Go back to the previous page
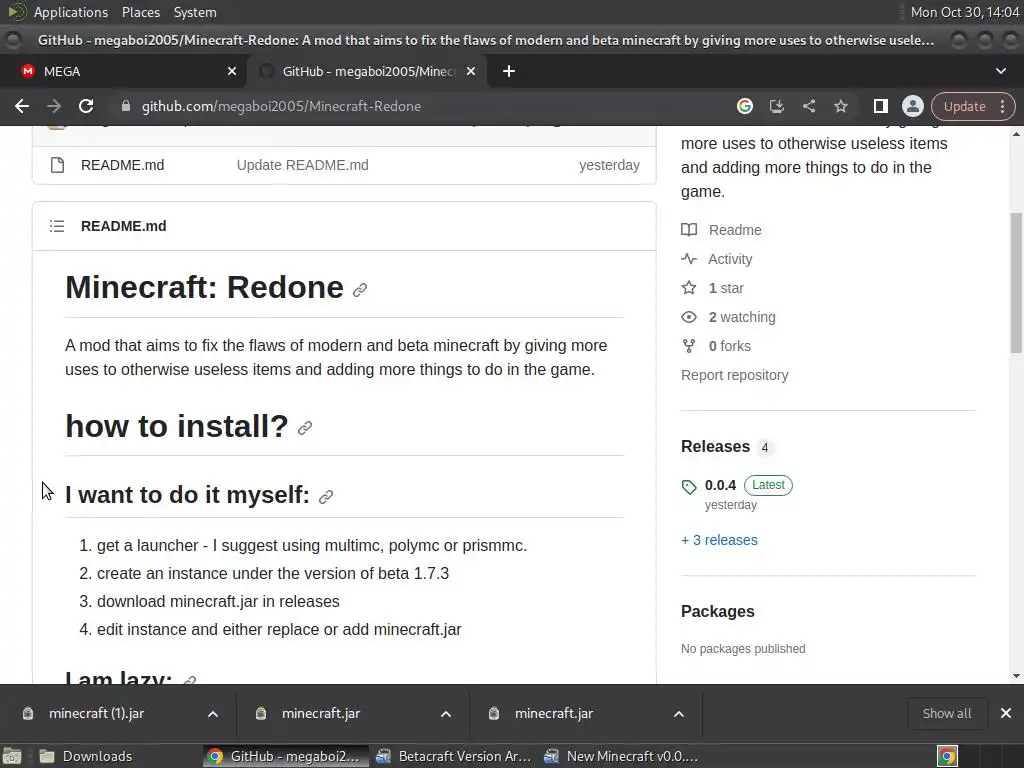The image size is (1024, 768). point(22,106)
